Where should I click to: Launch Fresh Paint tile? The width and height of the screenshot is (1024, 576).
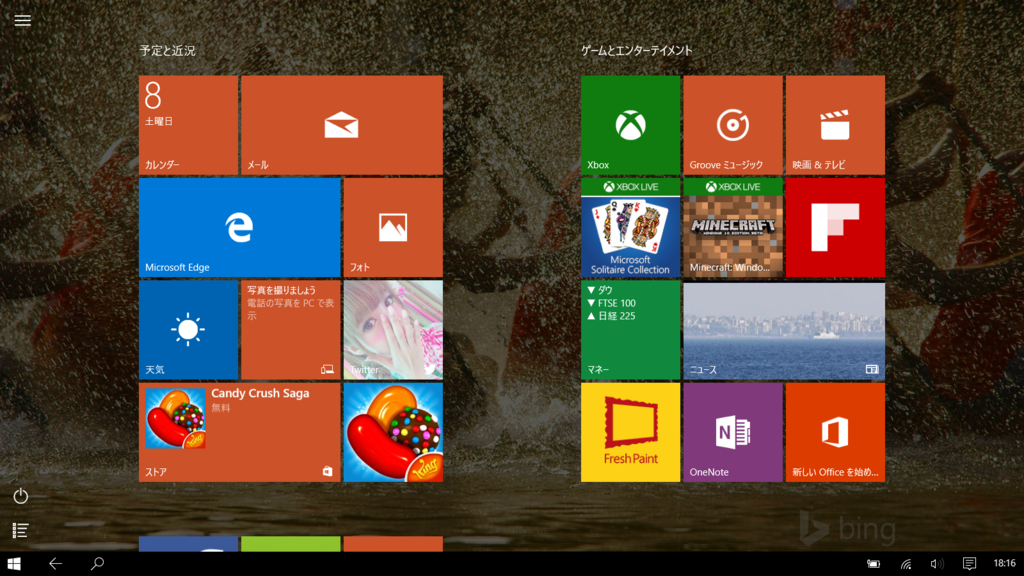click(630, 432)
